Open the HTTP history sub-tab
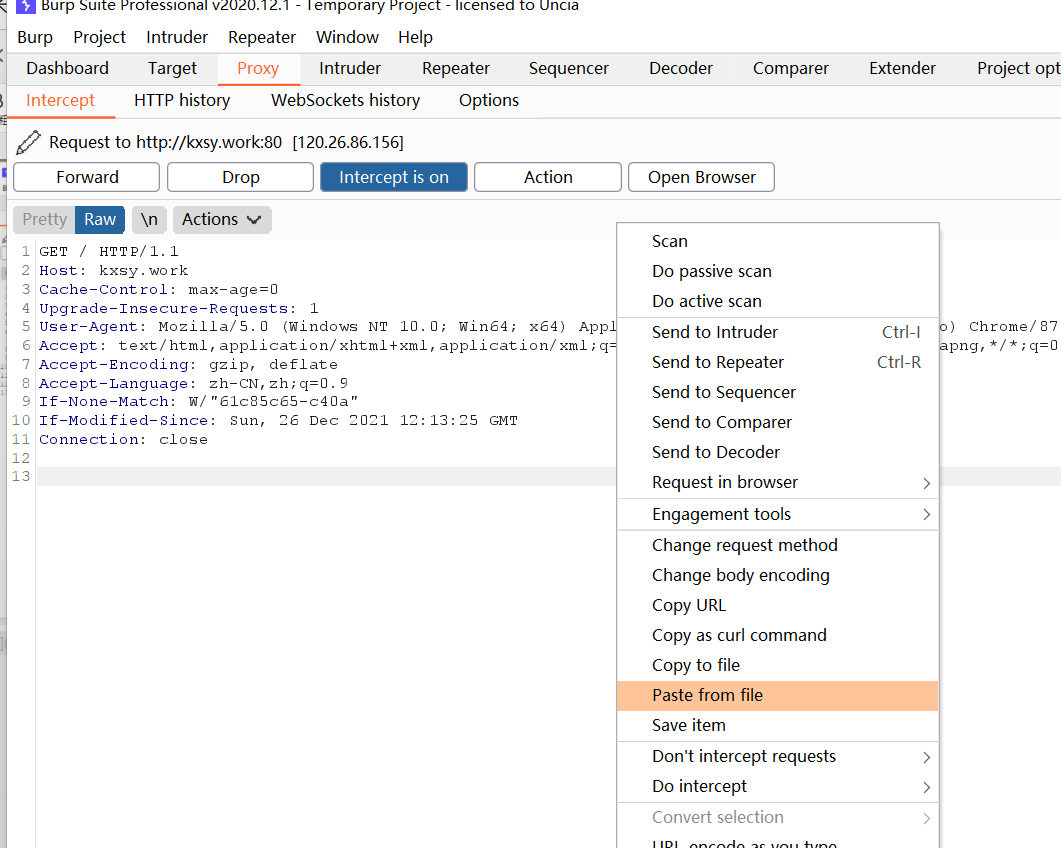Screen dimensions: 1061x848 click(182, 100)
